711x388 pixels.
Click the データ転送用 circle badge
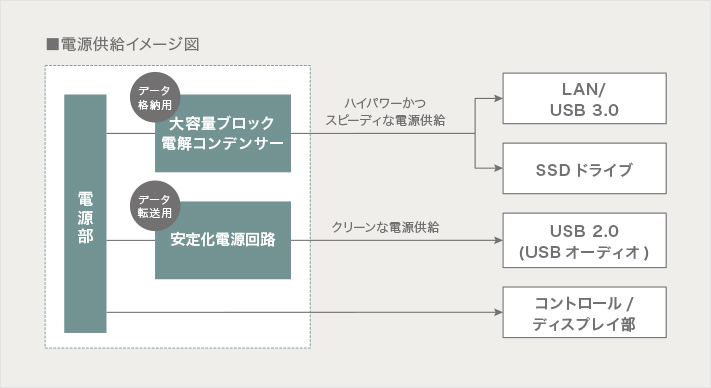coord(155,206)
